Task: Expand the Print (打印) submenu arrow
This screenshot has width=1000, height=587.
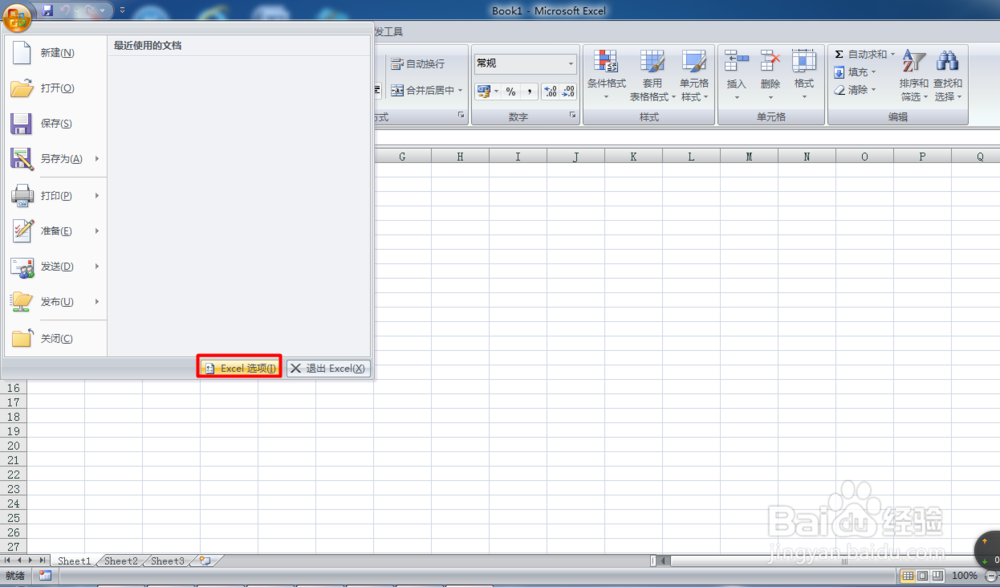Action: coord(97,195)
